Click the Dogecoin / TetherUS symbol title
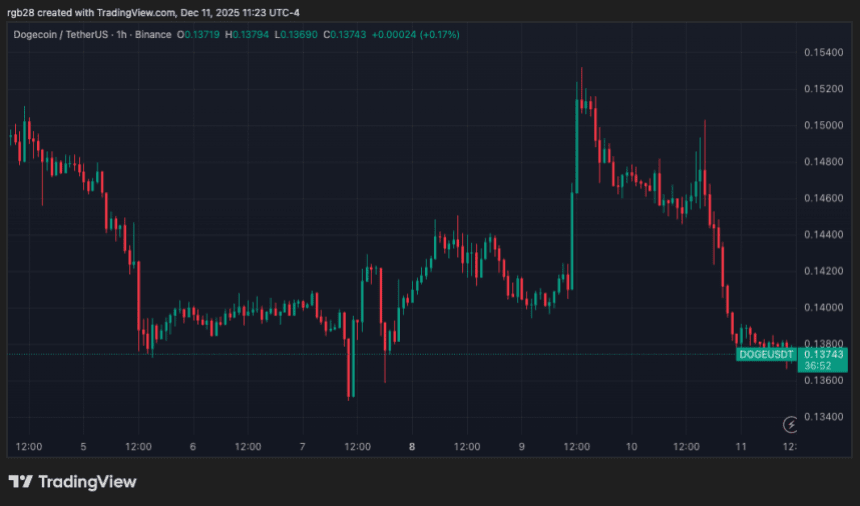The image size is (860, 506). (61, 35)
